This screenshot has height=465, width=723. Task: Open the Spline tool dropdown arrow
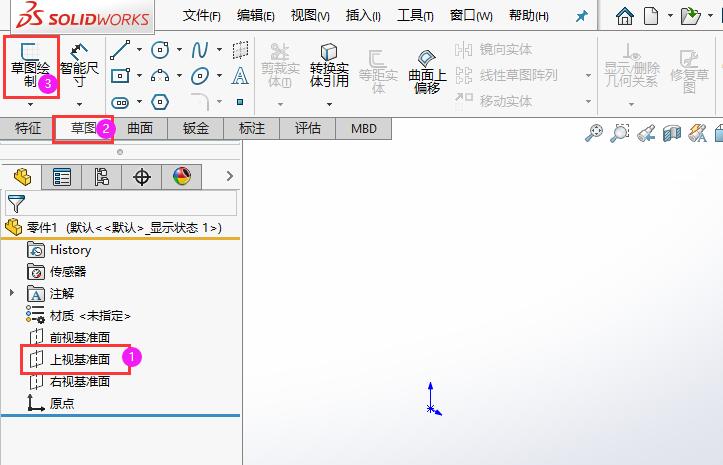(x=219, y=49)
